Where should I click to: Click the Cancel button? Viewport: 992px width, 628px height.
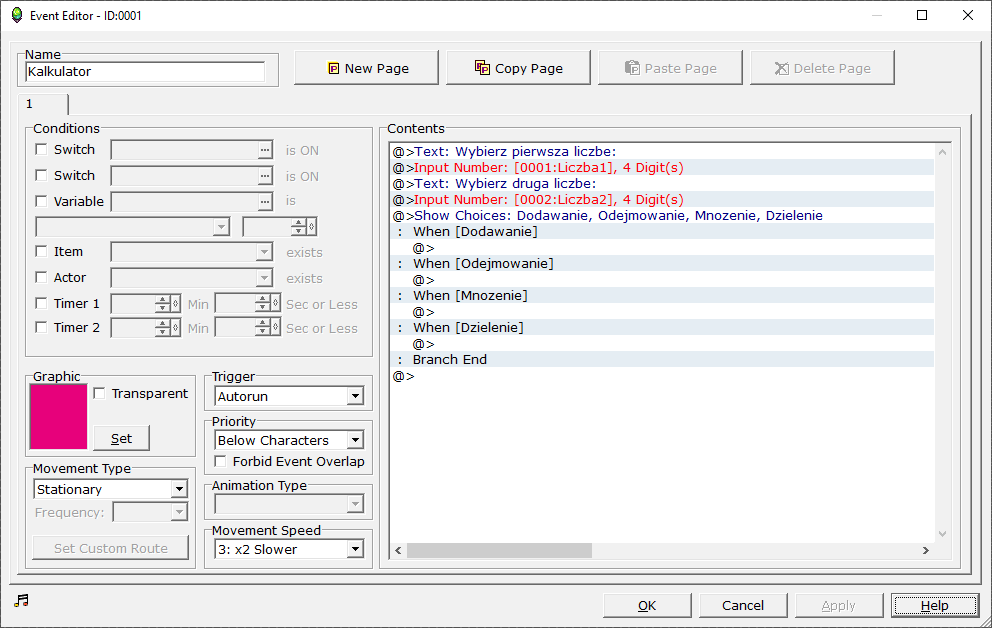click(743, 605)
